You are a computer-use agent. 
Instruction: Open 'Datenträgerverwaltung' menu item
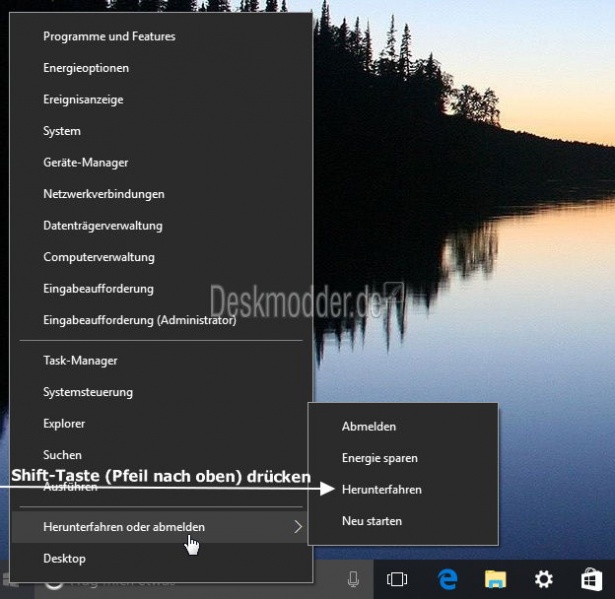tap(103, 226)
